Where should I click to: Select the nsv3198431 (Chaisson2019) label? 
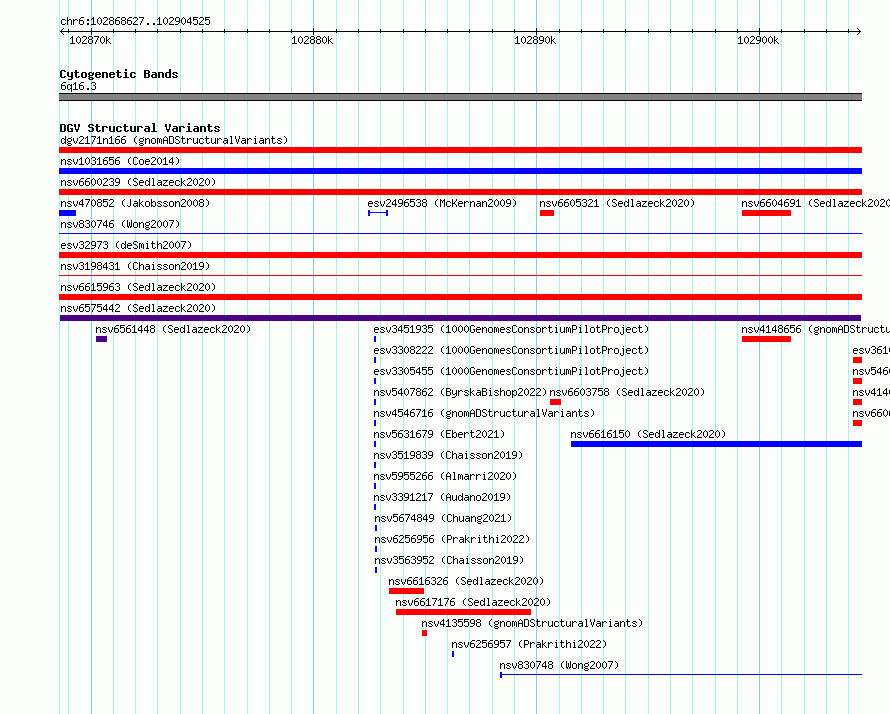[135, 266]
